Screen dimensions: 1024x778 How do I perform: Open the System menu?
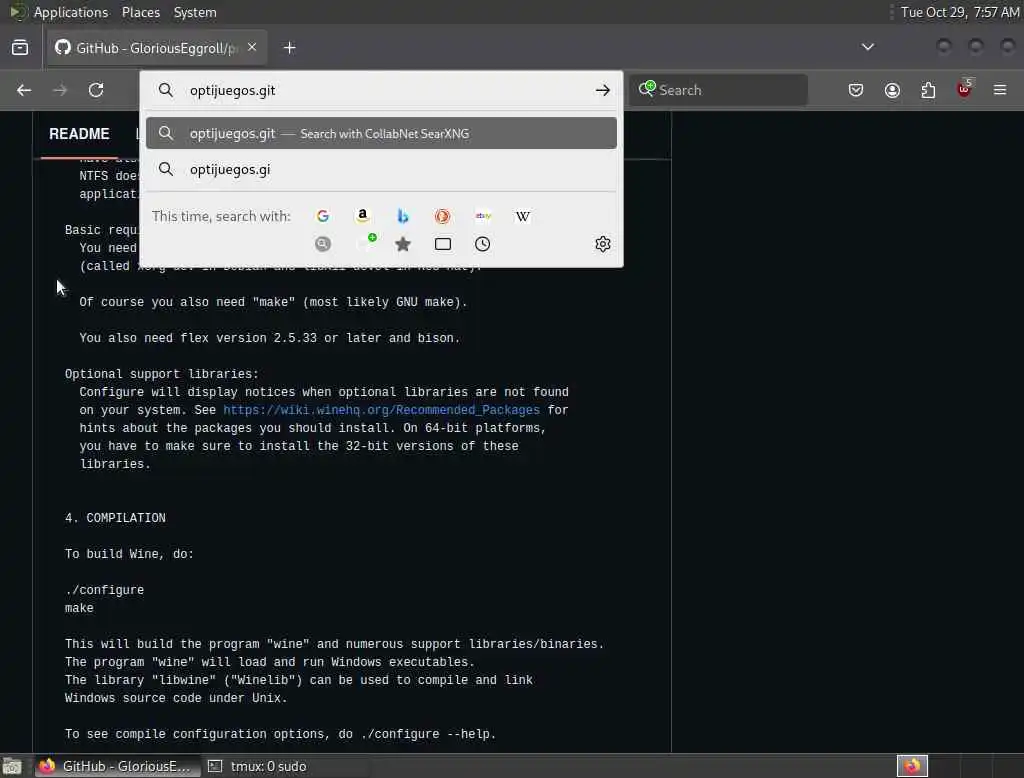click(195, 12)
